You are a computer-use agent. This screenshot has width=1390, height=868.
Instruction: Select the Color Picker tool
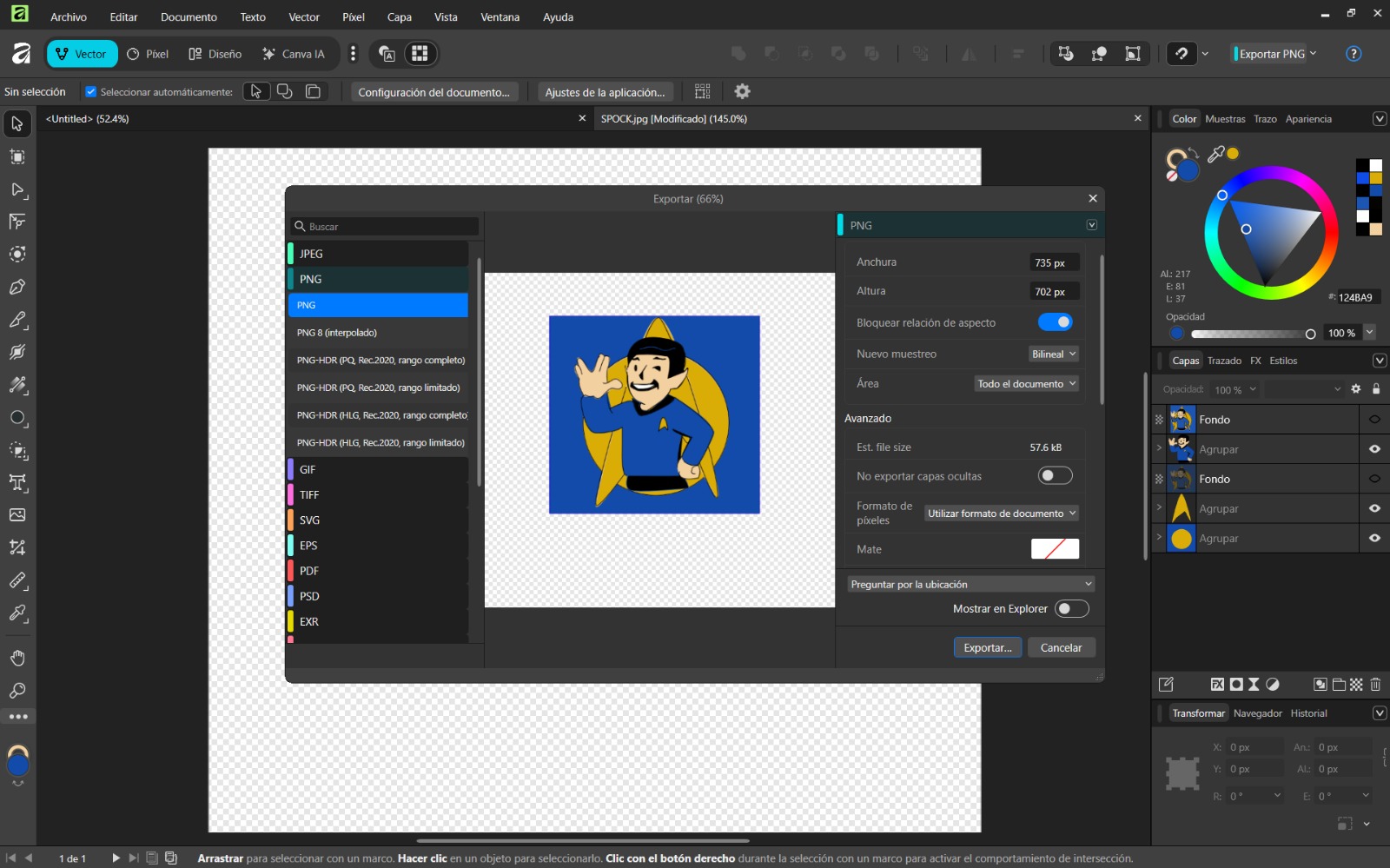[17, 613]
